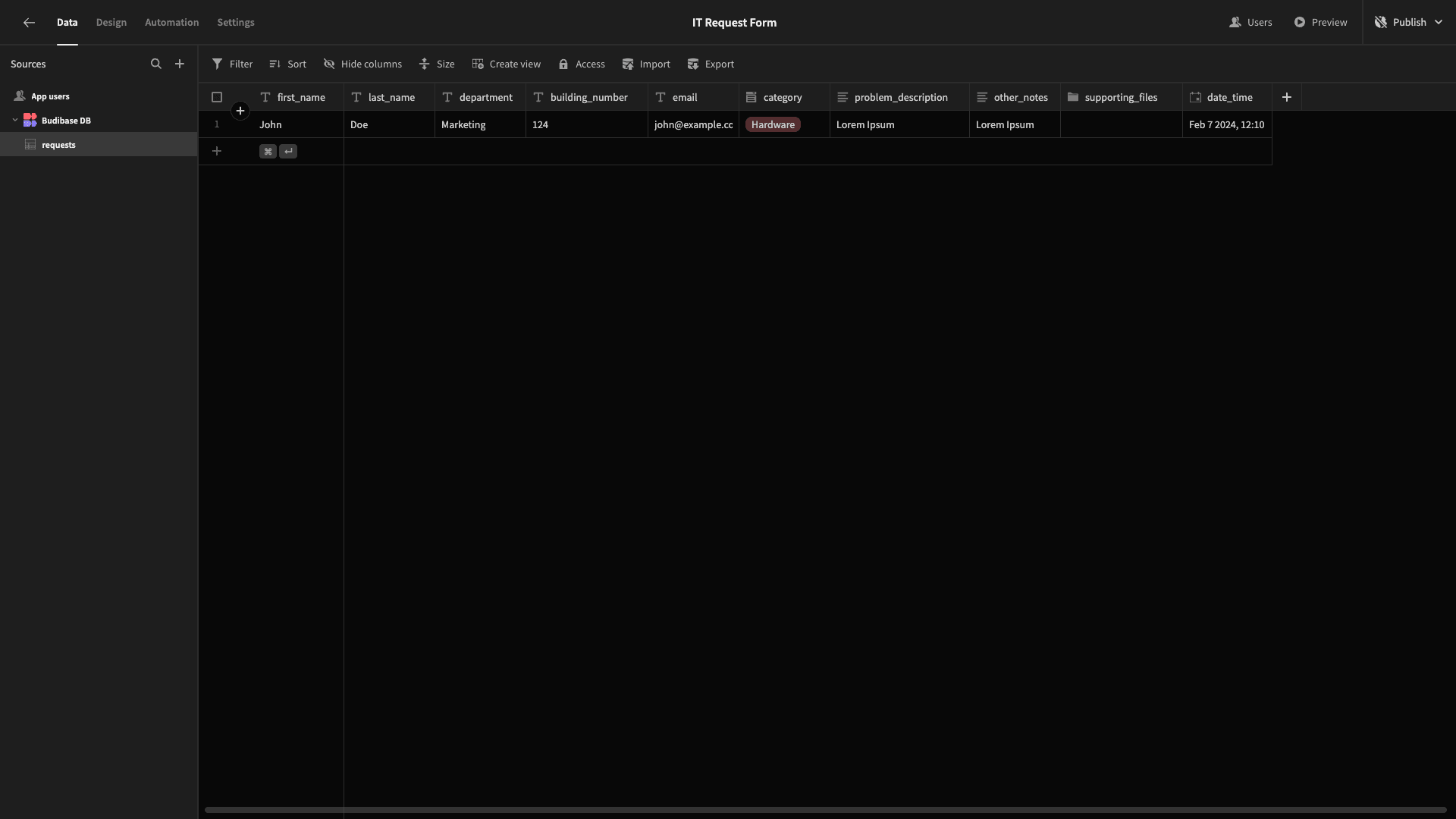This screenshot has width=1456, height=819.
Task: Select the john@example.cc email cell
Action: tap(693, 124)
